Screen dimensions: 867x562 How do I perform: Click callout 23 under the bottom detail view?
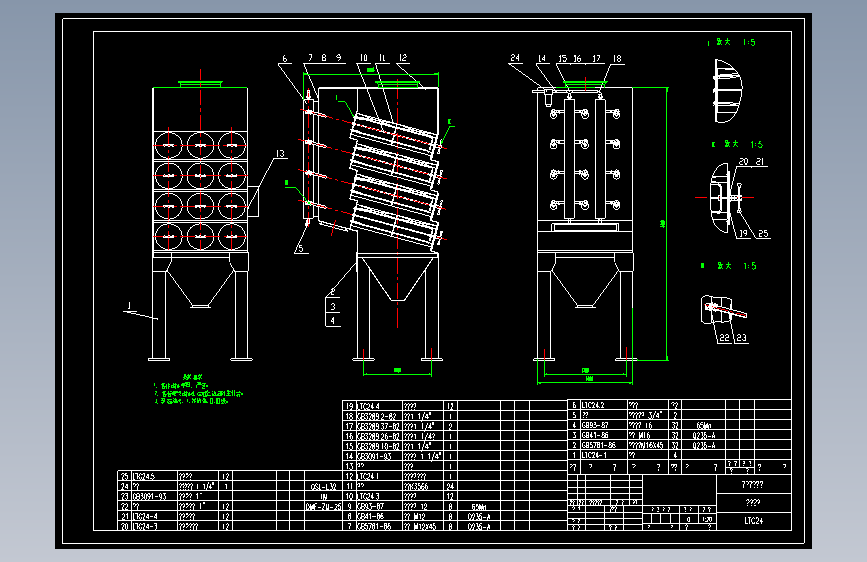[741, 337]
